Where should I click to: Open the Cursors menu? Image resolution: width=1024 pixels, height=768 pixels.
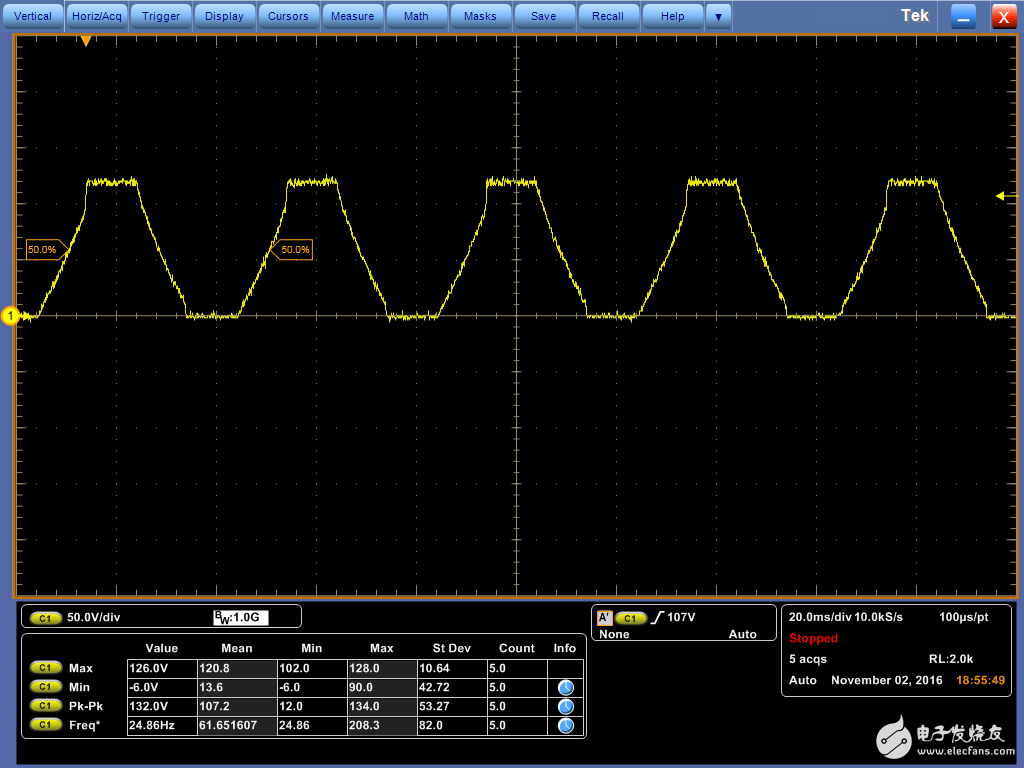[x=288, y=16]
